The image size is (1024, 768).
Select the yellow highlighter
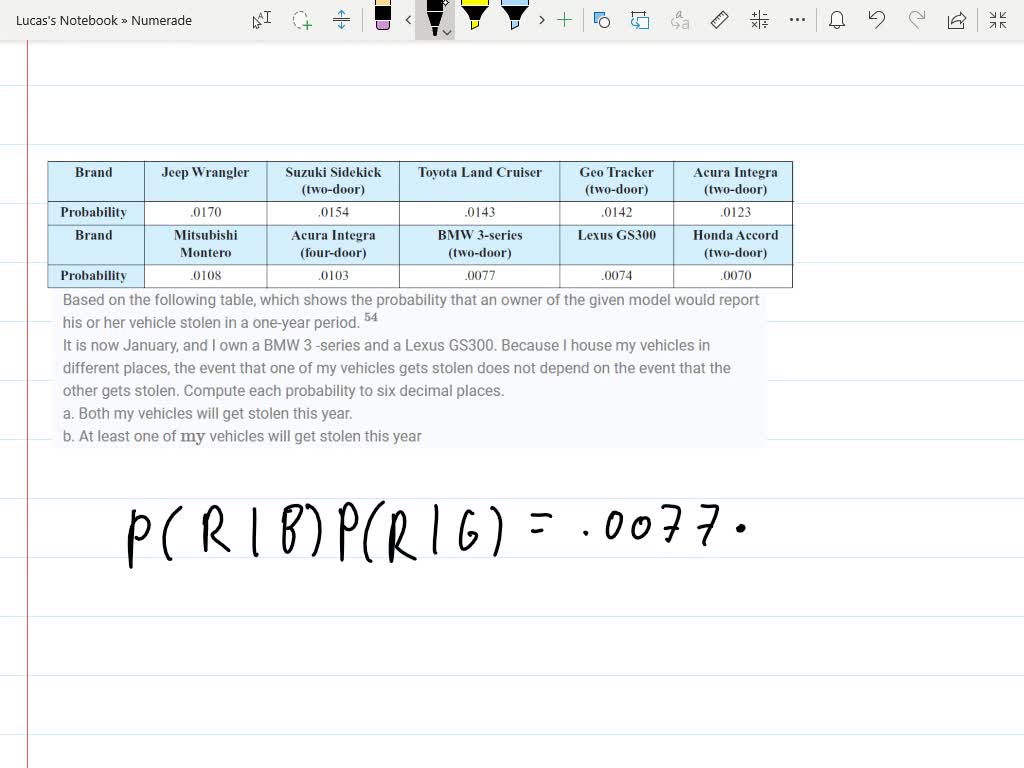tap(474, 18)
